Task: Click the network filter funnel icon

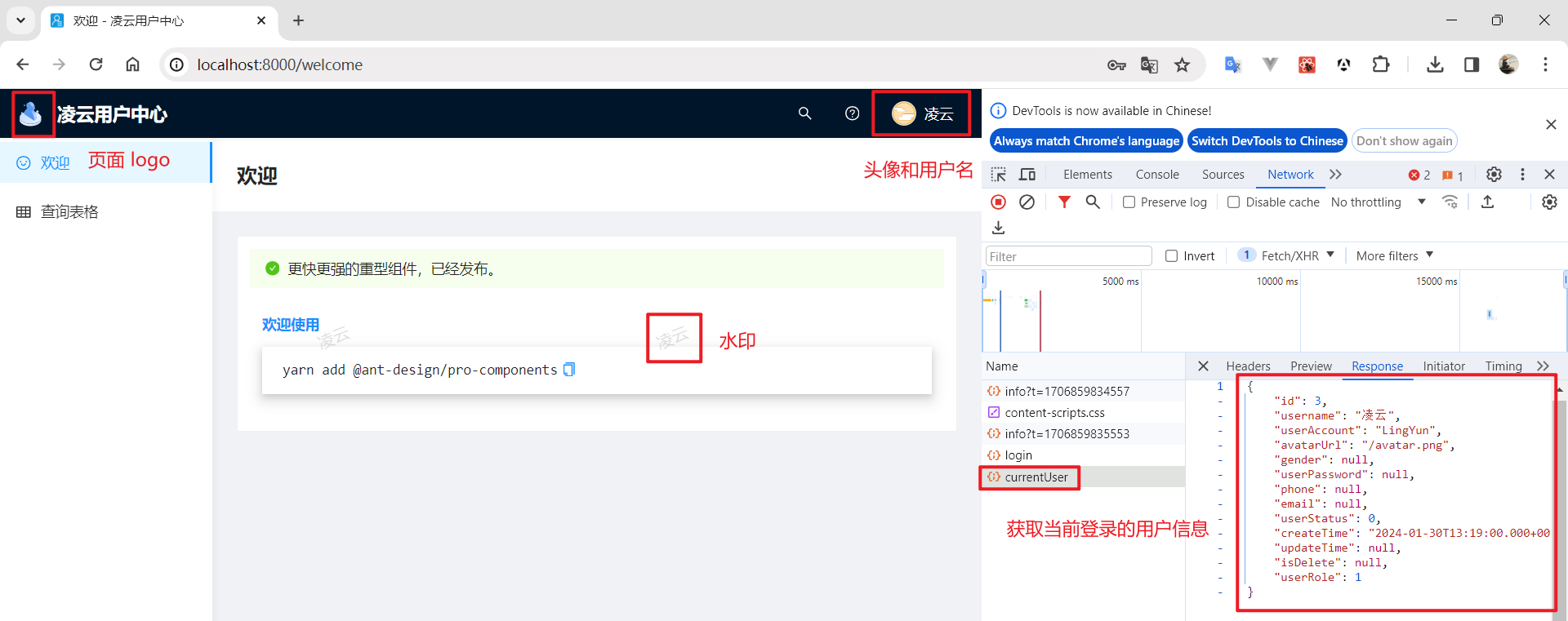Action: point(1063,202)
